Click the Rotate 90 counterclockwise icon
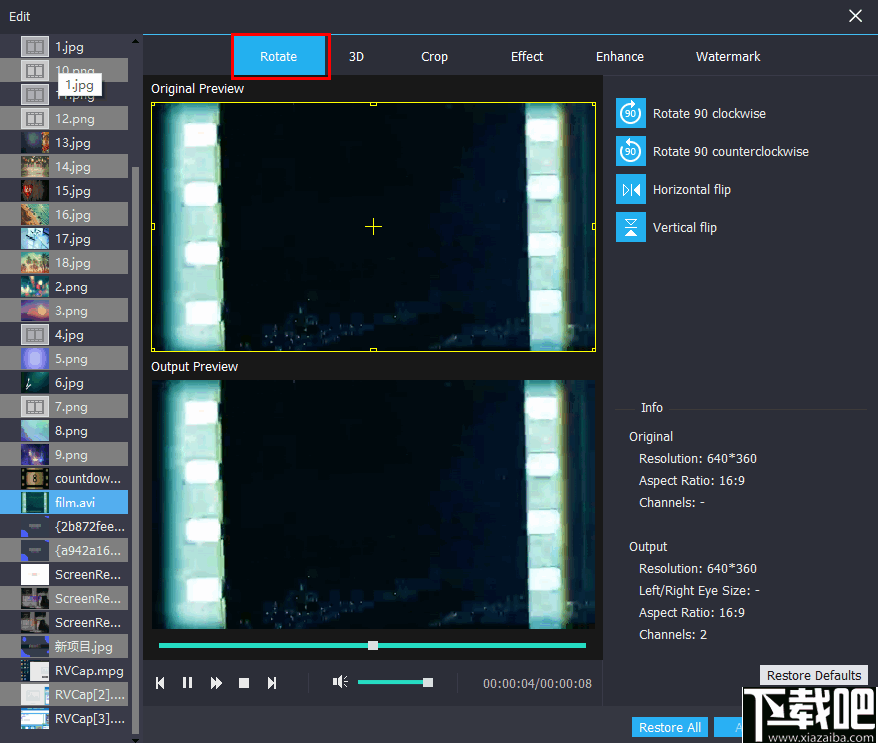 (629, 151)
